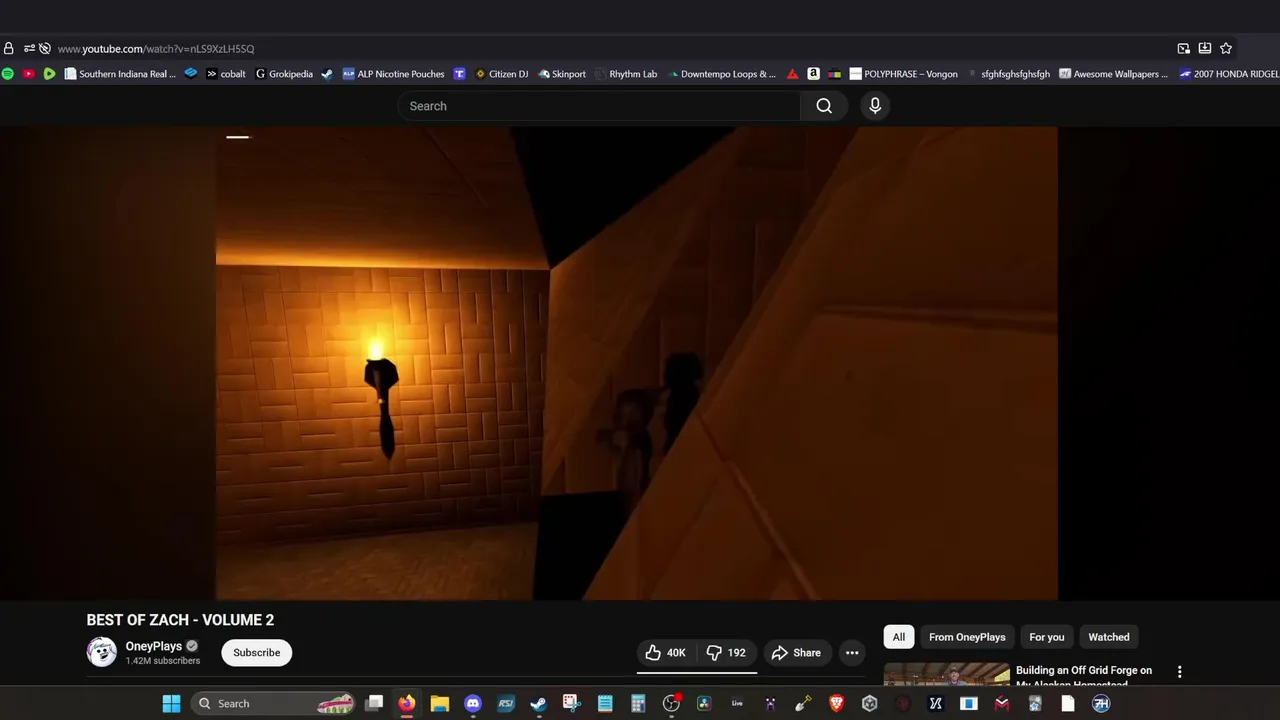Select the Watched filter chip

(1109, 637)
